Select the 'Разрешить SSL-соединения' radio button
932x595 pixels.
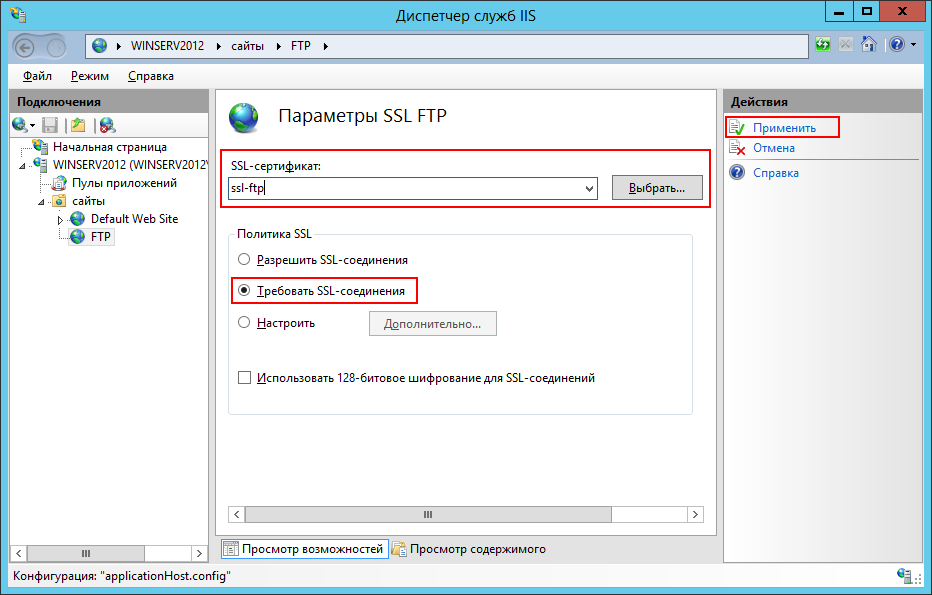click(244, 260)
